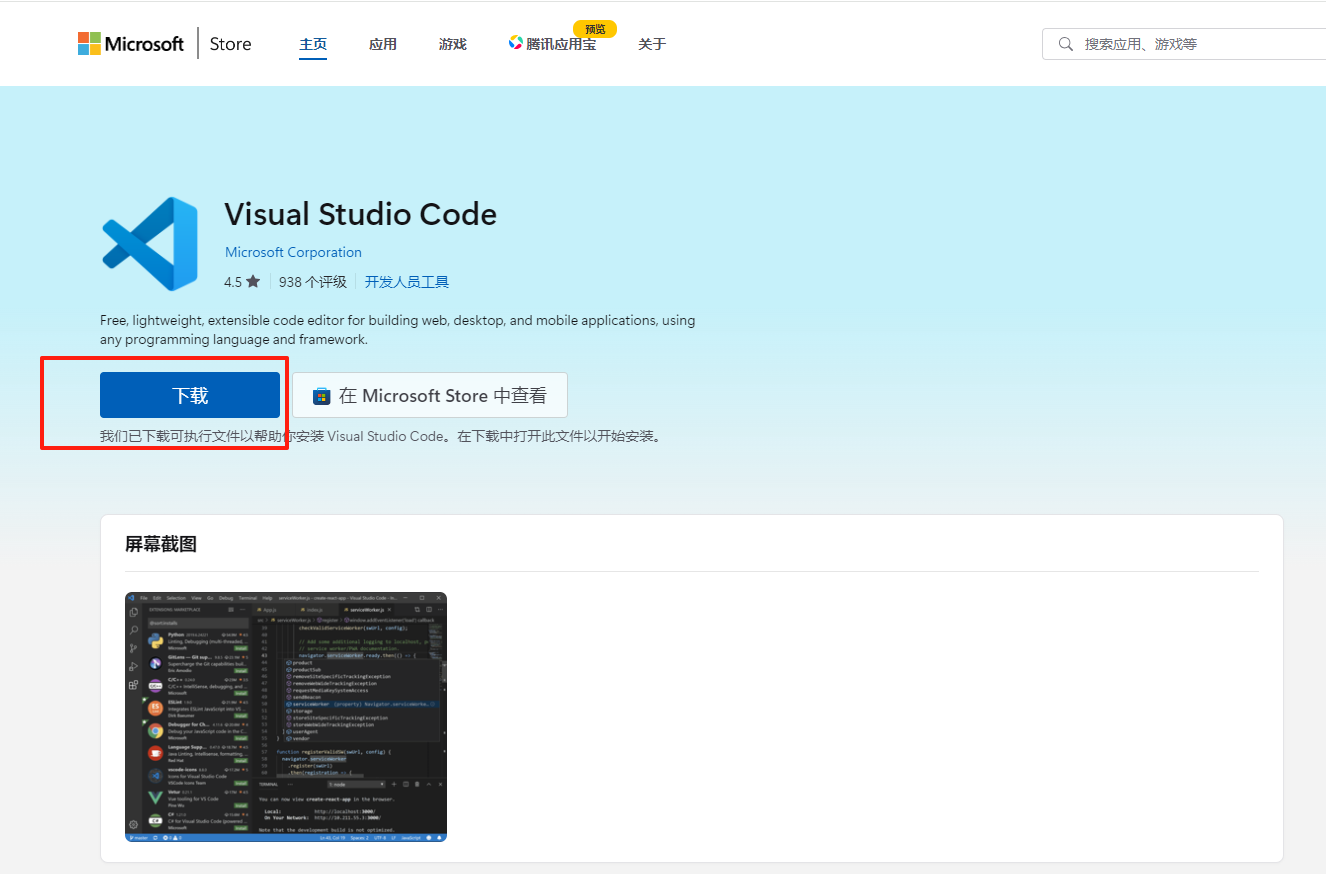Open the 腾讯应用宝 tab

point(552,44)
